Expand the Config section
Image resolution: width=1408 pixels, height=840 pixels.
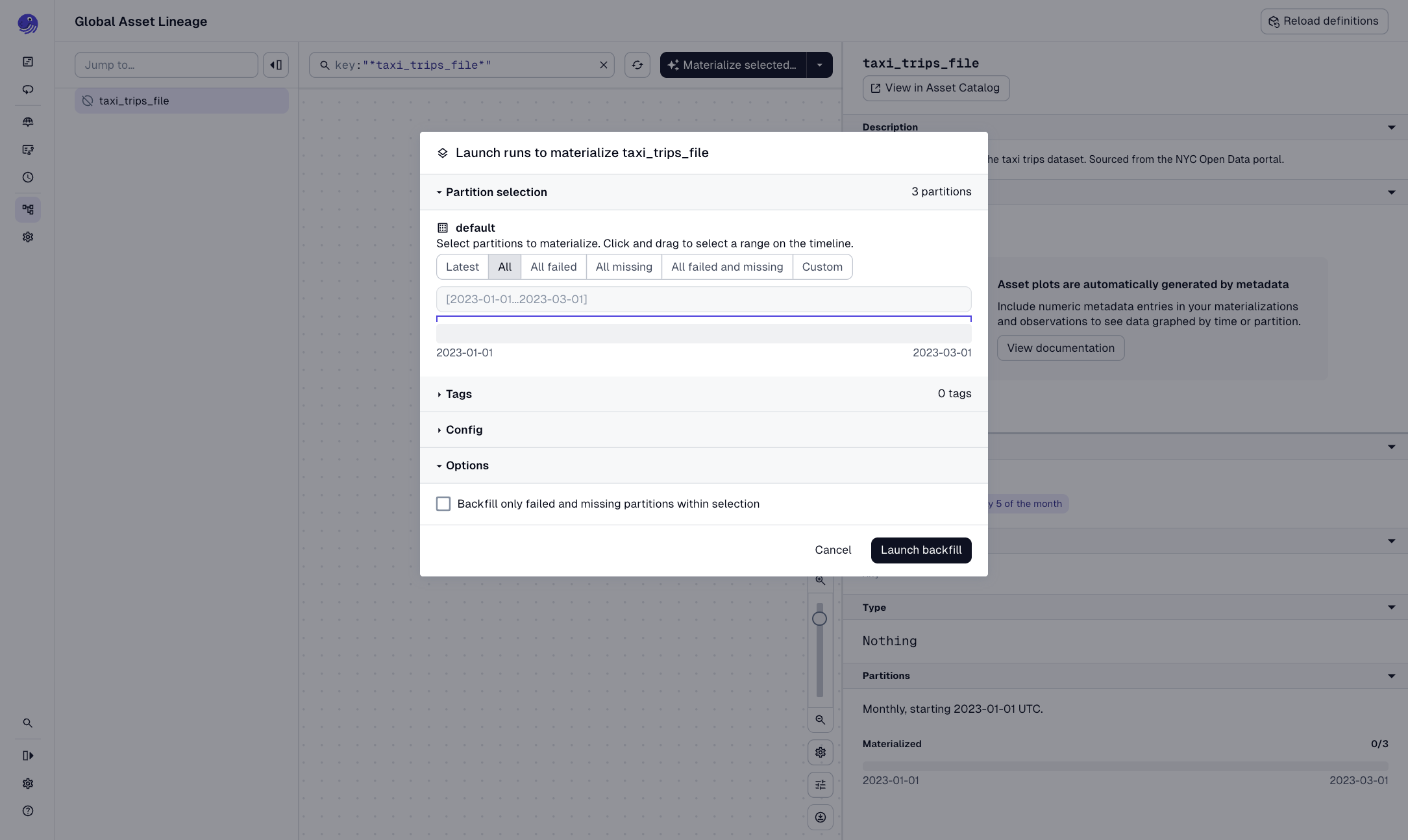(x=463, y=429)
